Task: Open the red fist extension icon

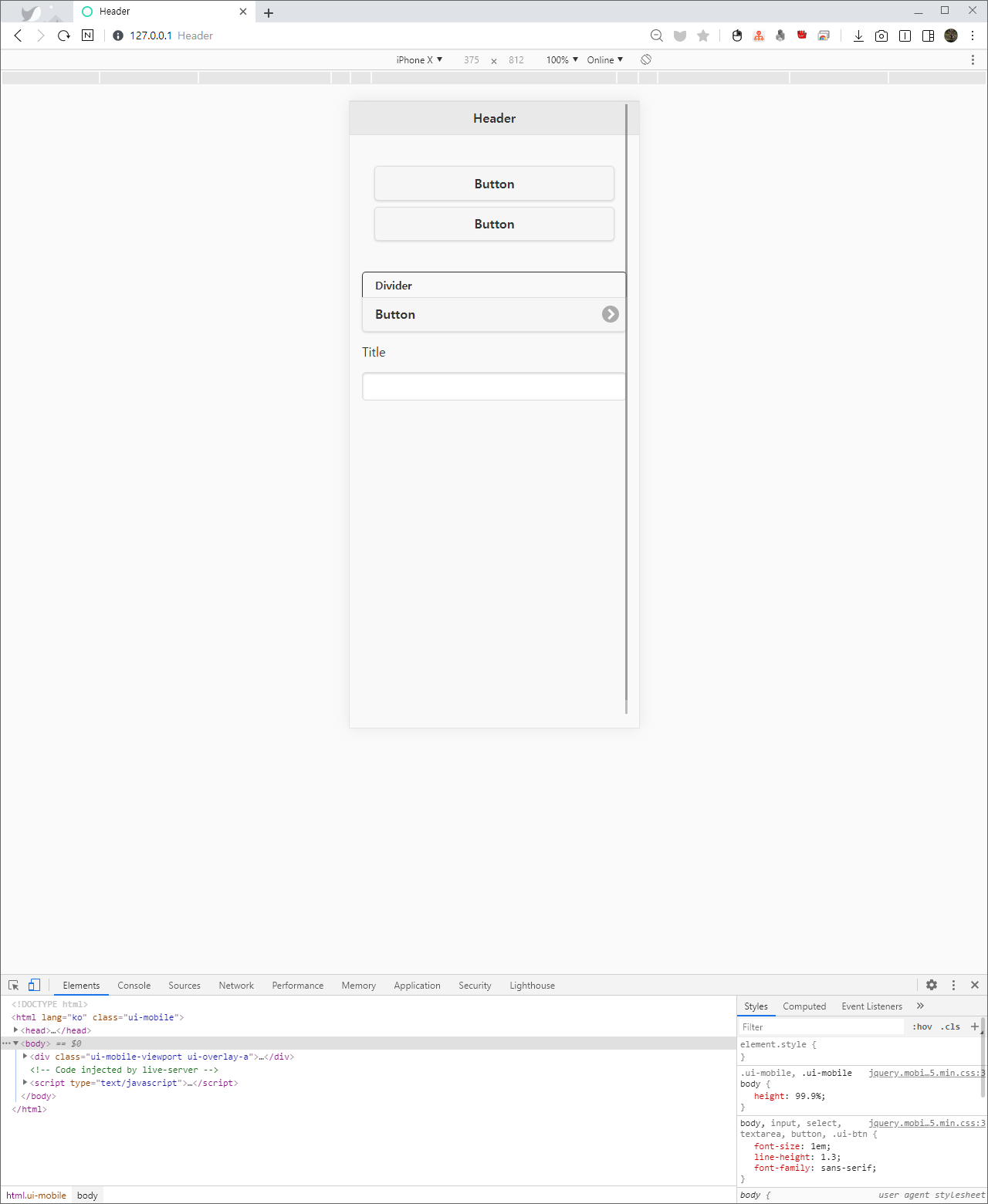Action: click(x=802, y=35)
